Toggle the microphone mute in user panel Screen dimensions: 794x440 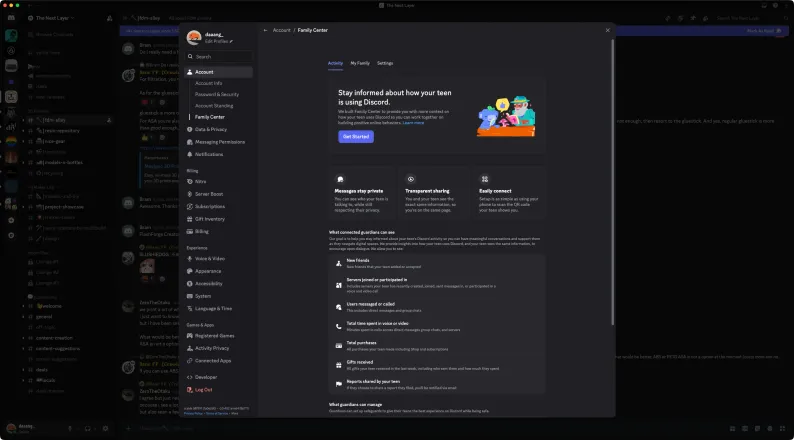tap(70, 428)
